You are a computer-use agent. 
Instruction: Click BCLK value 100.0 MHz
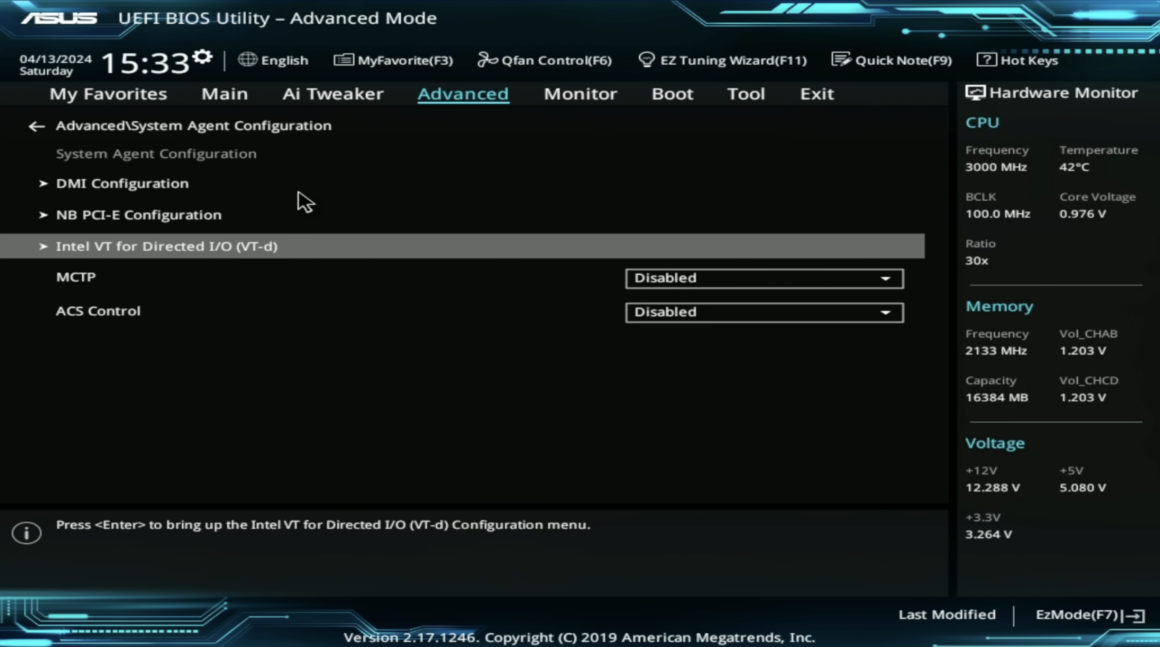coord(997,214)
